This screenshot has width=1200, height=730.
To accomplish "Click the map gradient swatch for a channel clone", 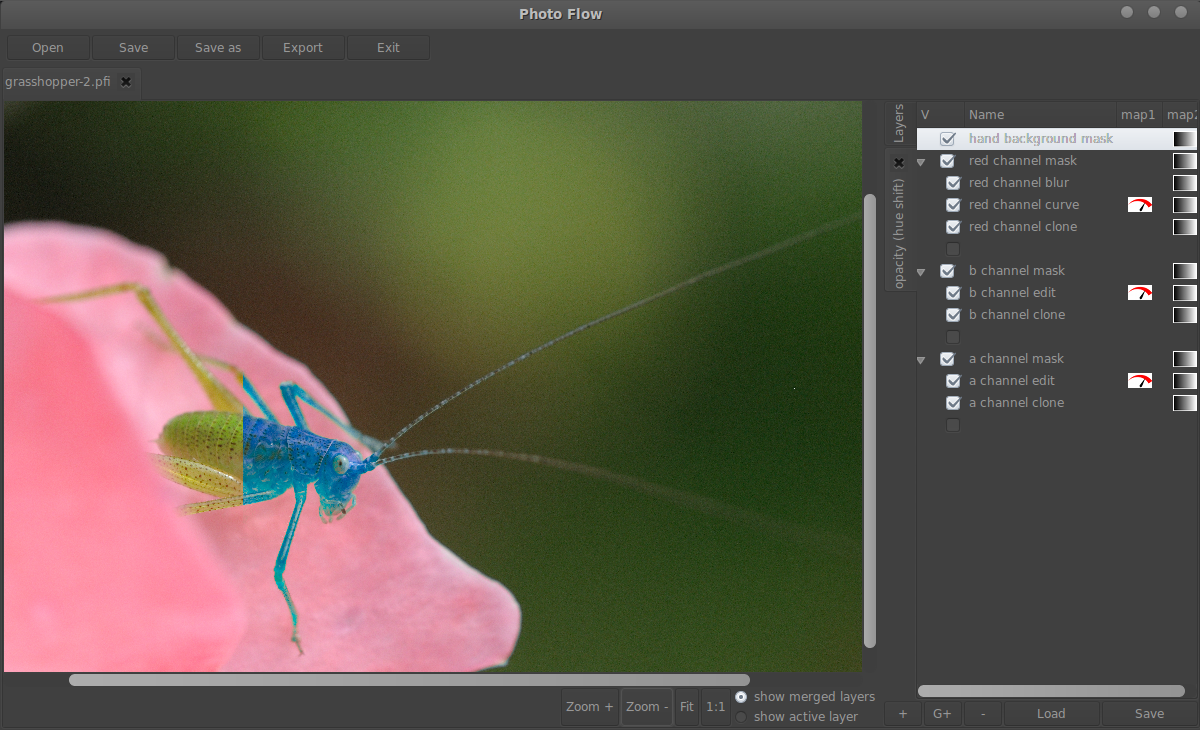I will tap(1184, 402).
